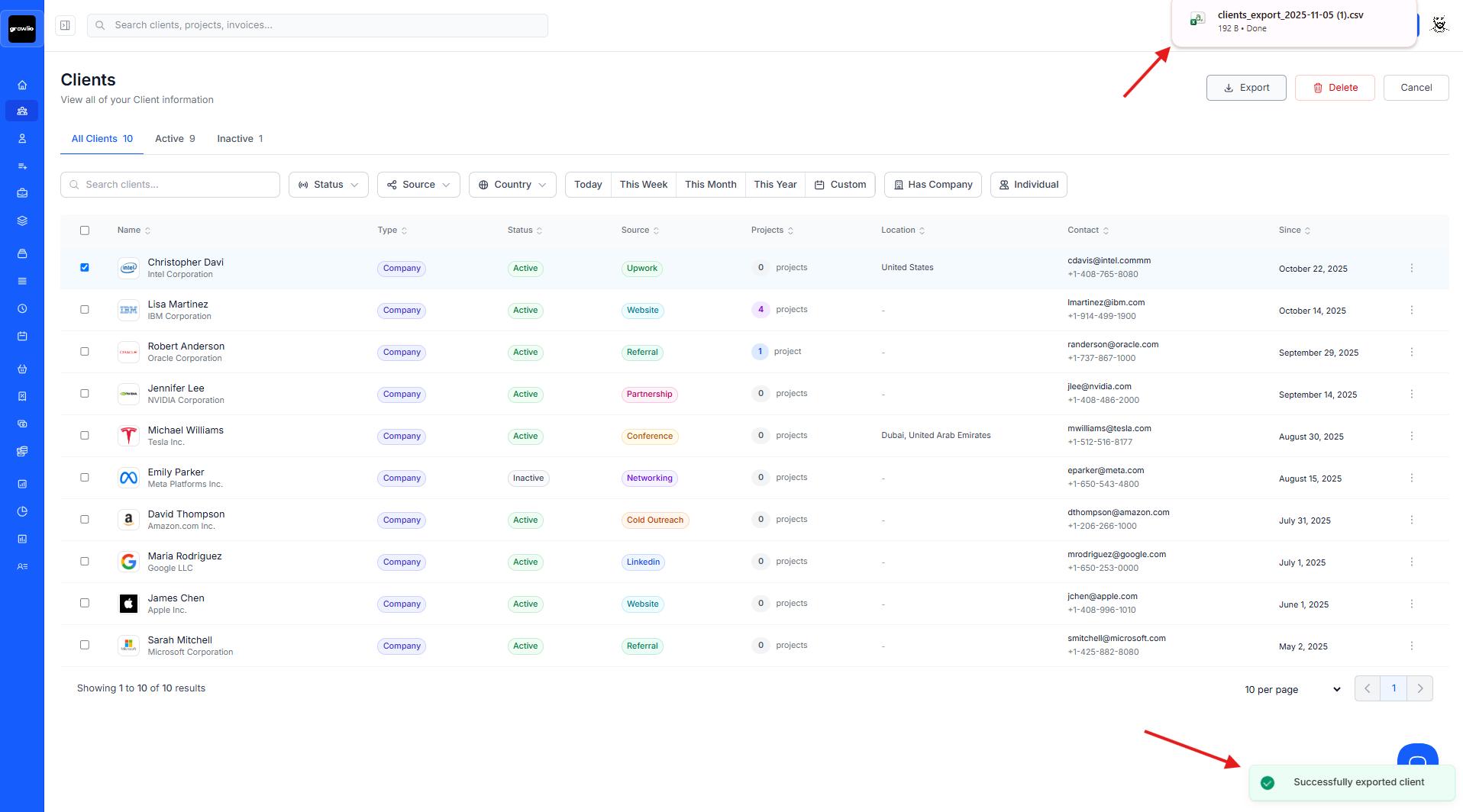This screenshot has height=812, width=1463.
Task: Open user avatar in top right
Action: point(1439,25)
